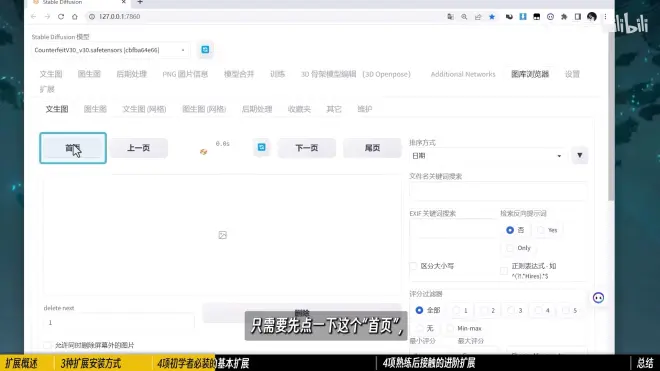The height and width of the screenshot is (371, 660).
Task: Select rating filter option 3
Action: (511, 310)
